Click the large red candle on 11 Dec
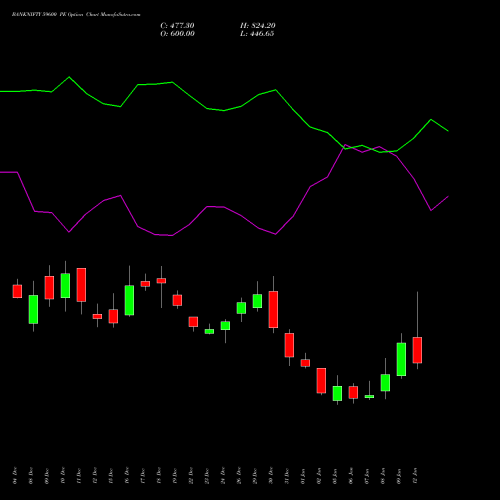The height and width of the screenshot is (500, 500). pyautogui.click(x=81, y=285)
